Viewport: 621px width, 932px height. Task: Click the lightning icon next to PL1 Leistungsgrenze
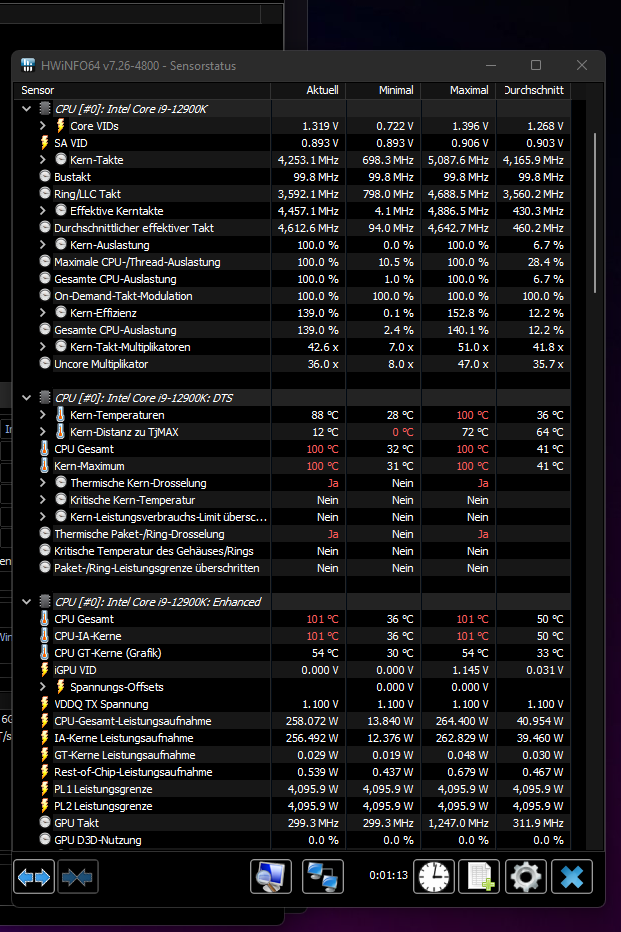pyautogui.click(x=45, y=789)
